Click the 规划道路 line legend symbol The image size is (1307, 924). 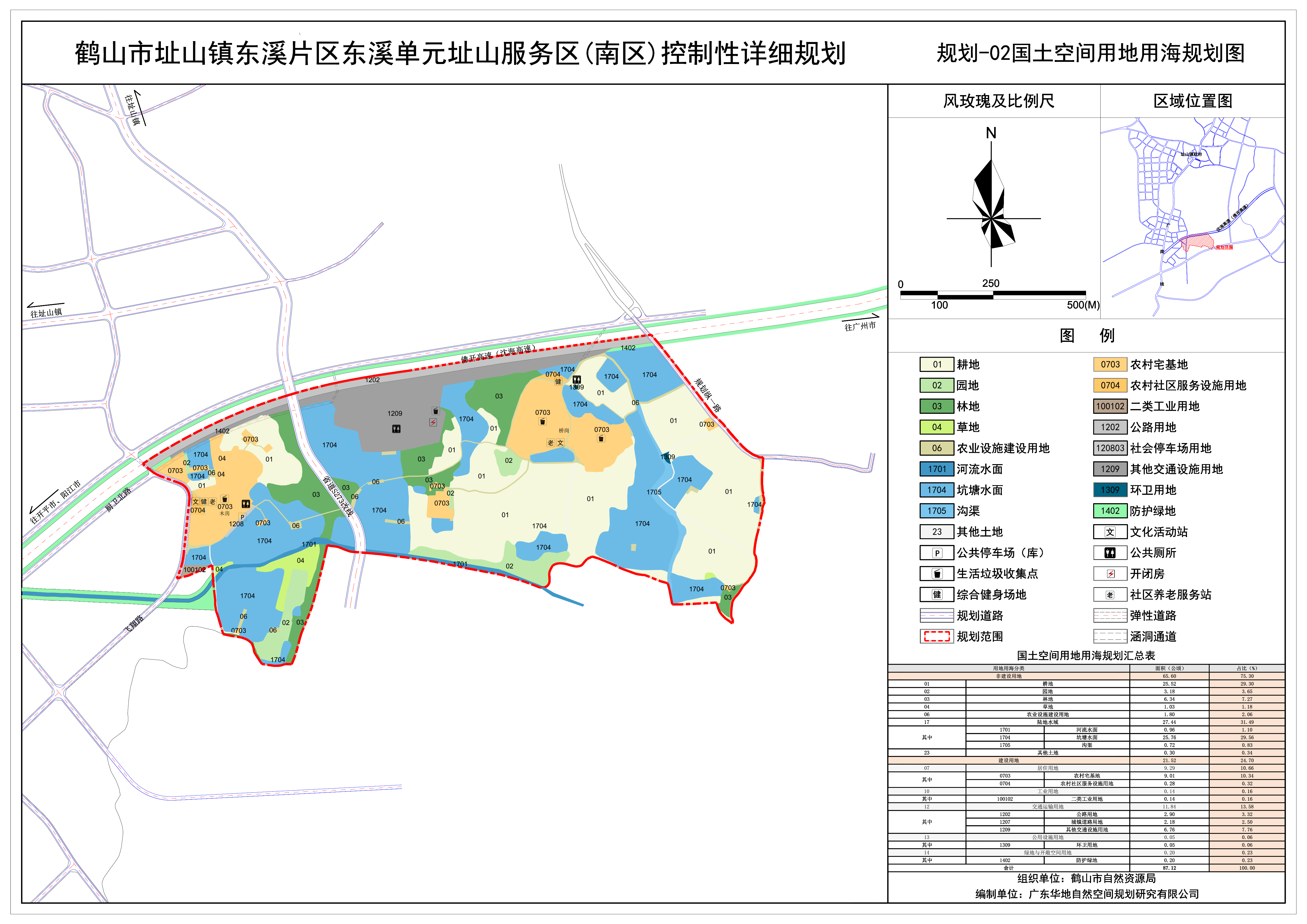(936, 616)
